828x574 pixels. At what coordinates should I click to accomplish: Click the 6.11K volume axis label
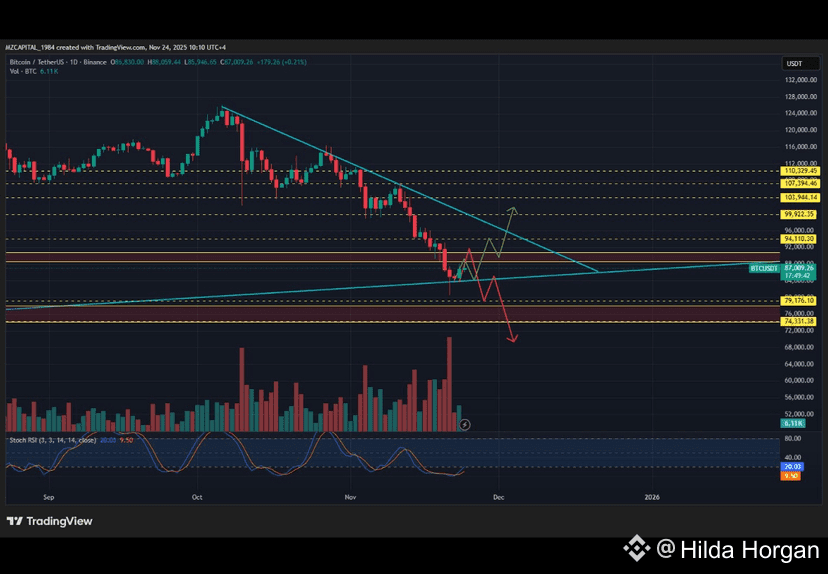pos(793,423)
